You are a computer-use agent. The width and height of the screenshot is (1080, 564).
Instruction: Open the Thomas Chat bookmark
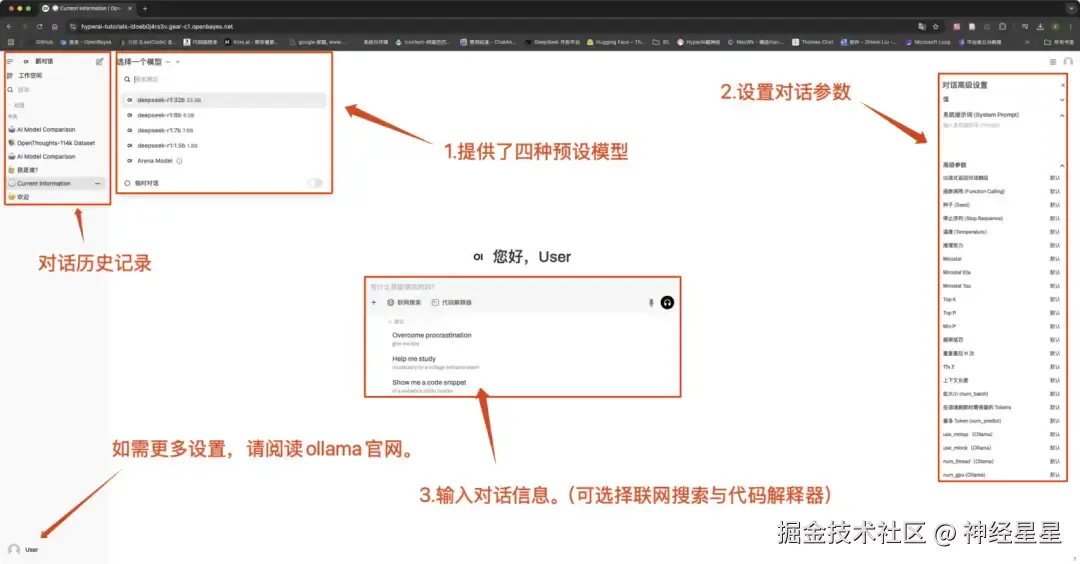click(x=812, y=42)
